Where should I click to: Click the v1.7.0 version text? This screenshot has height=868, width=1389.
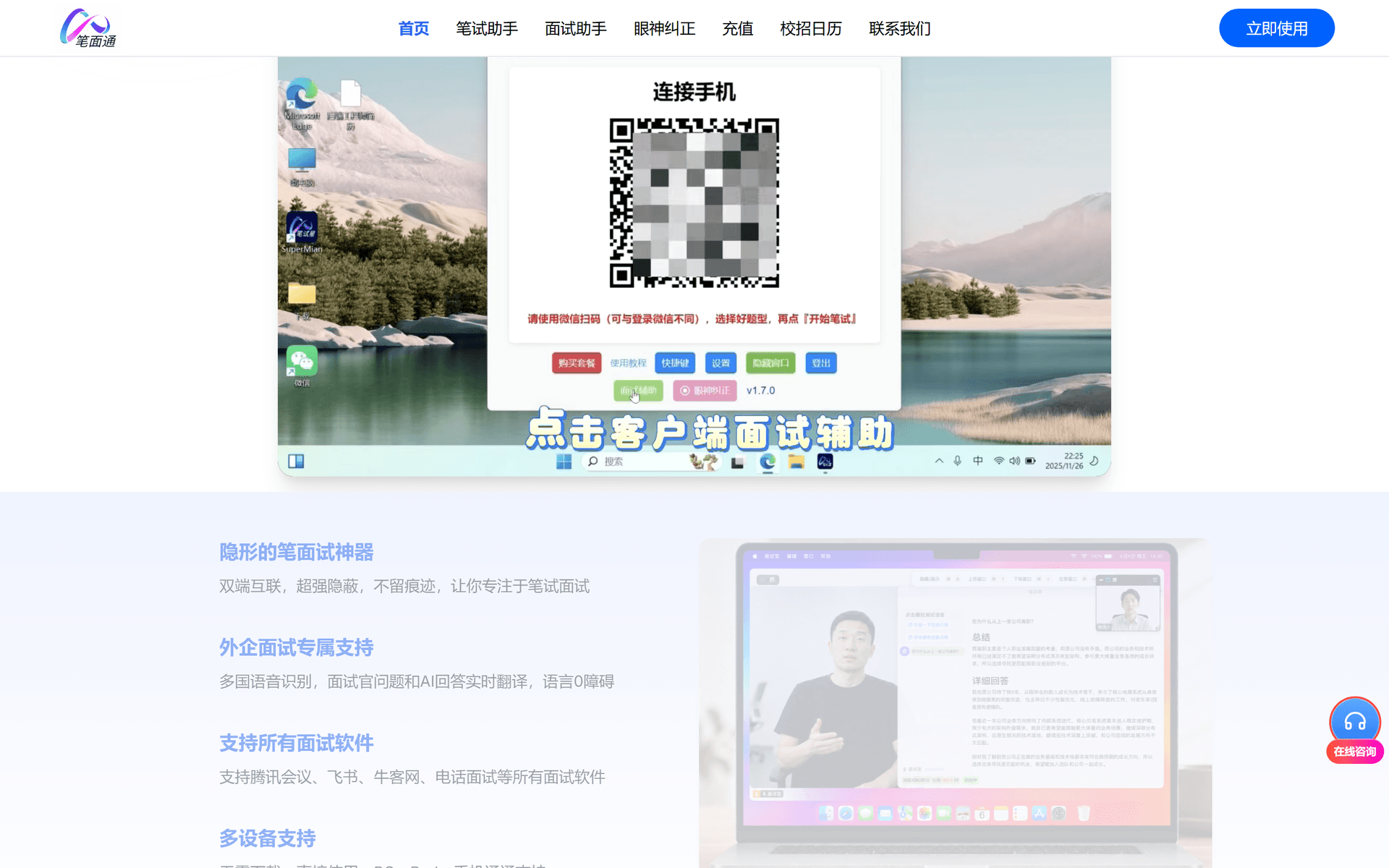click(x=760, y=391)
